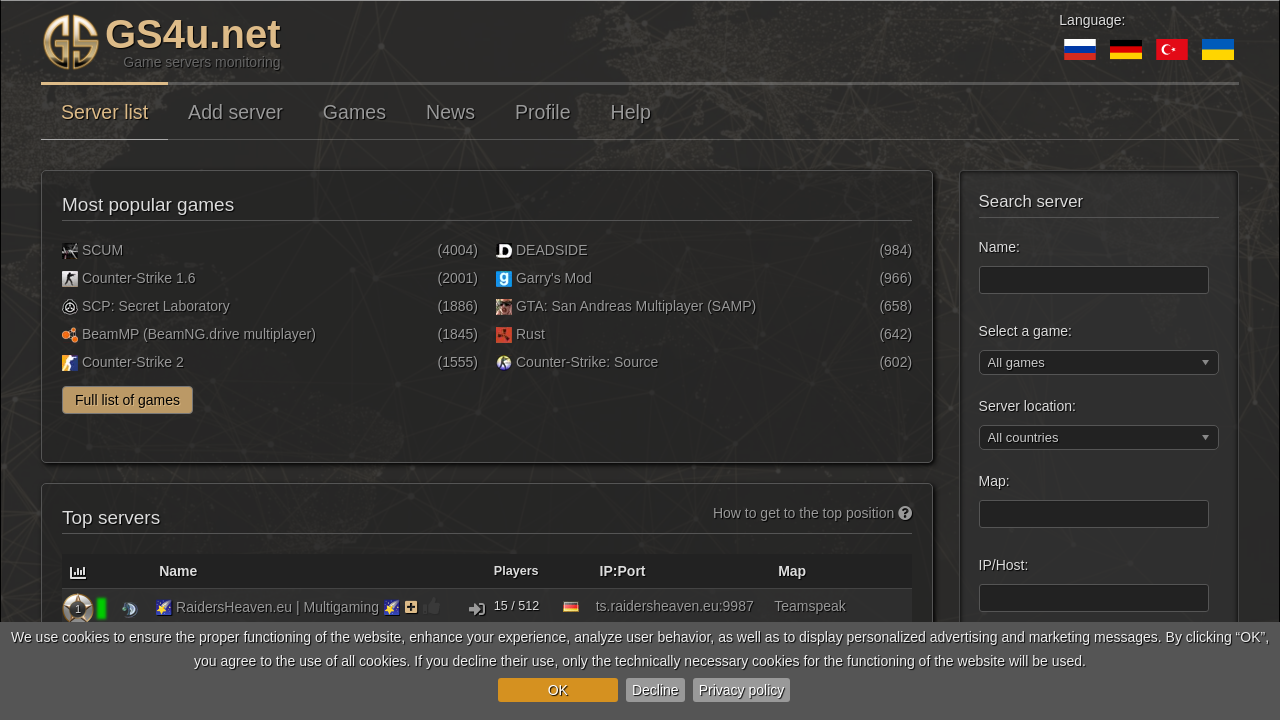Click the DEADSIDE game icon
Viewport: 1280px width, 720px height.
504,251
